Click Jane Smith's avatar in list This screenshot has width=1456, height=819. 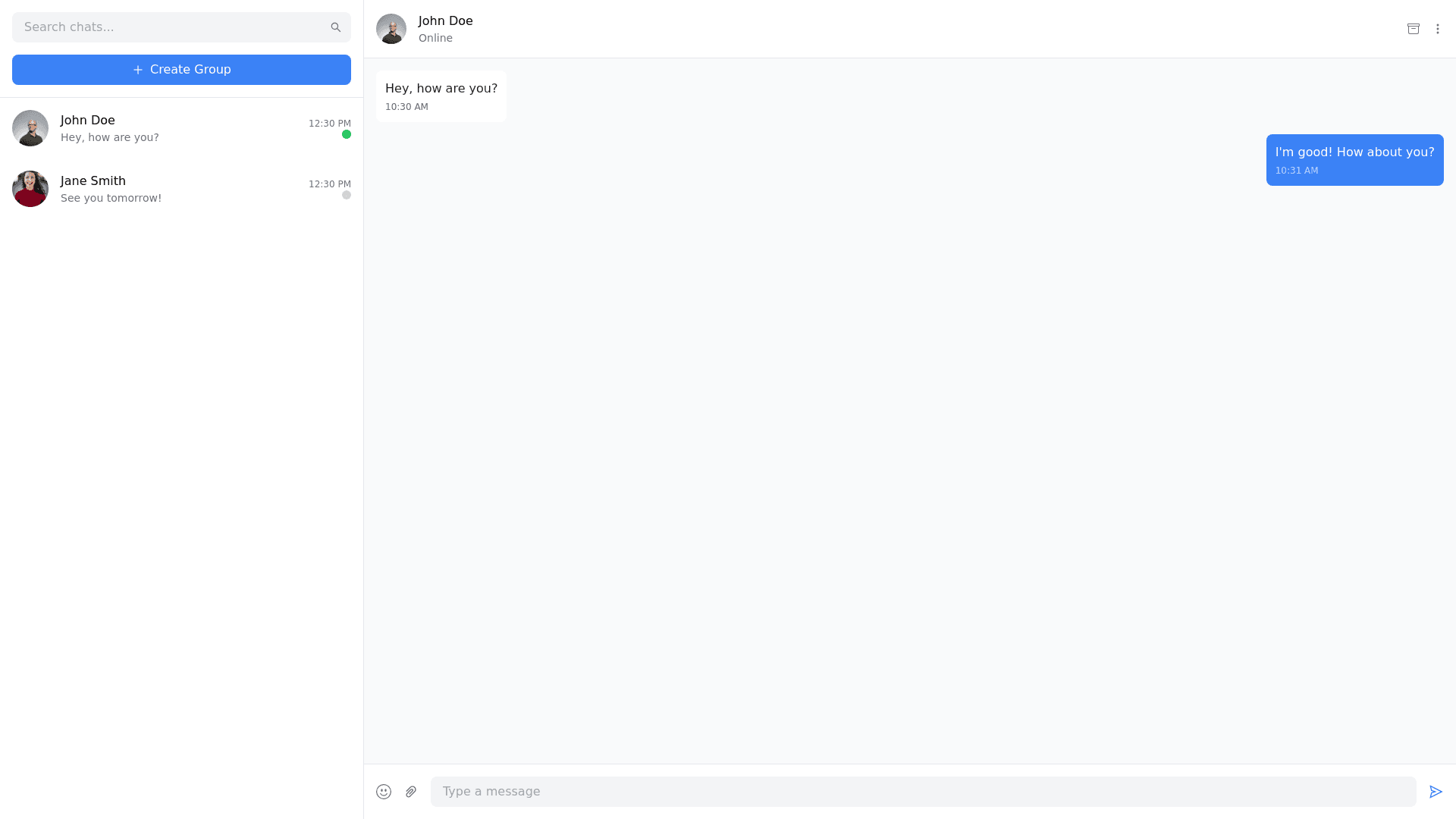click(30, 189)
